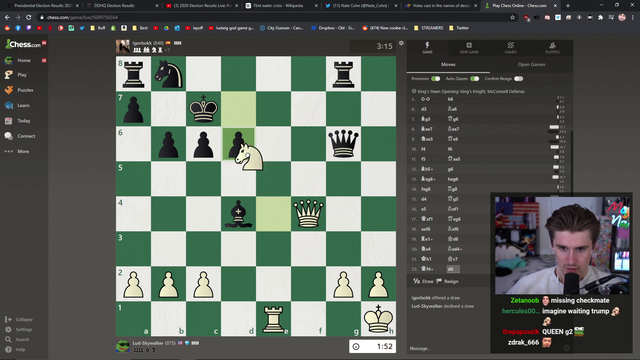Viewport: 640px width, 360px height.
Task: Click the Resign button
Action: 447,281
